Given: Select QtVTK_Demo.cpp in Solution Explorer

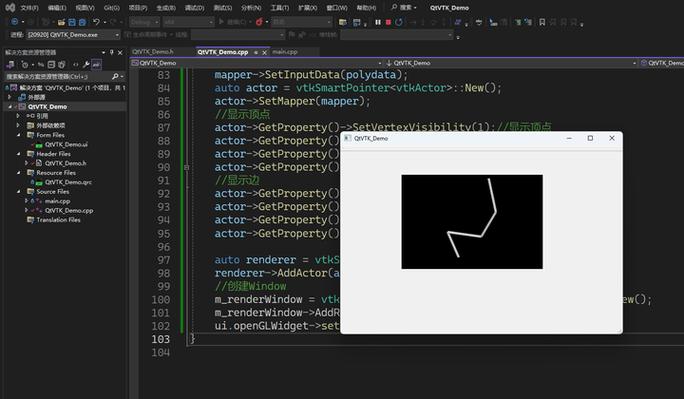Looking at the screenshot, I should [69, 210].
